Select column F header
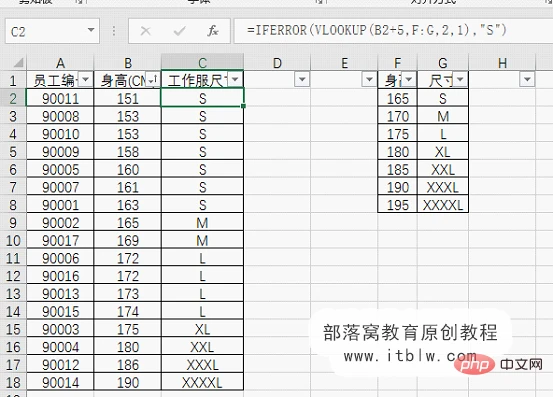The image size is (553, 397). (x=397, y=63)
